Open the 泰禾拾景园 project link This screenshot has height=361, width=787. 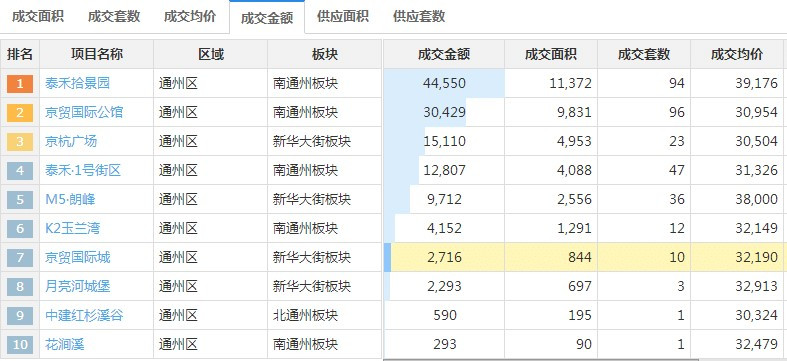click(77, 83)
